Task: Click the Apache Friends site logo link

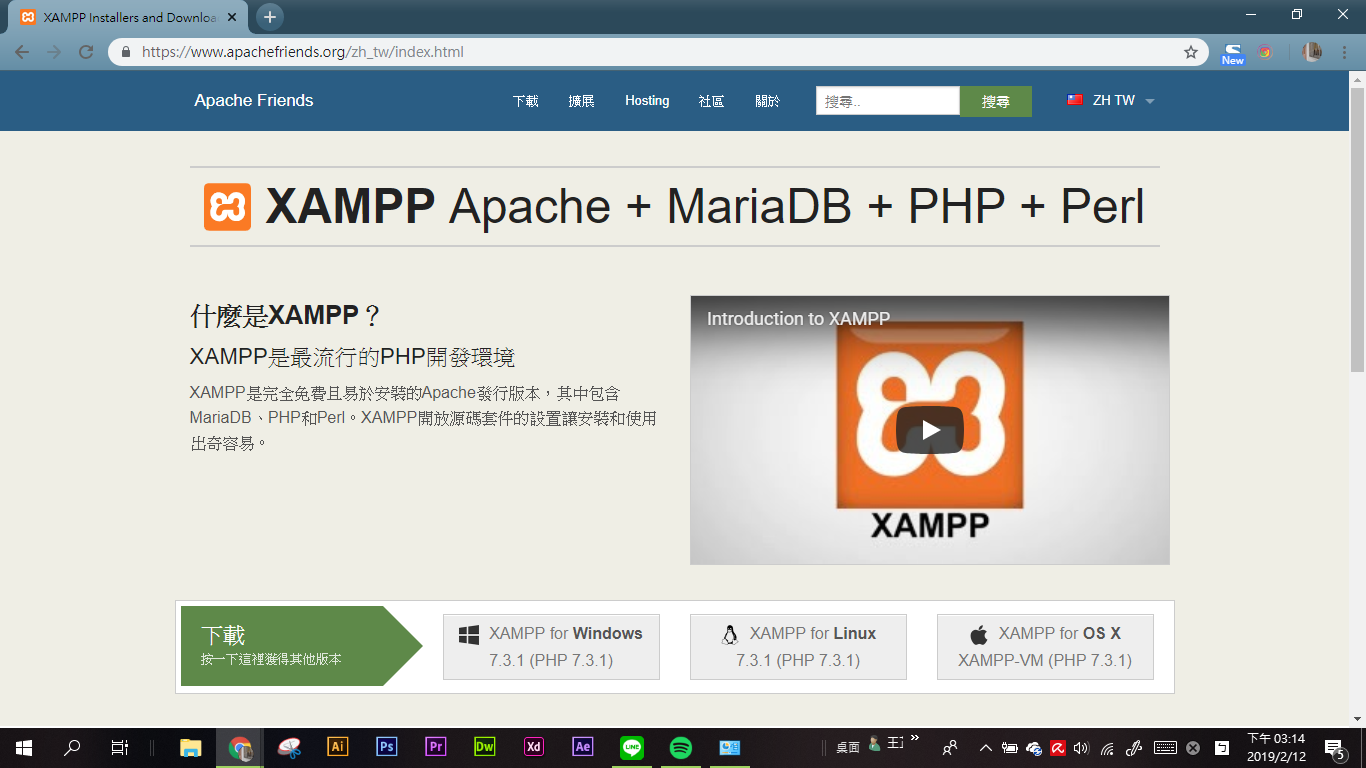Action: point(254,100)
